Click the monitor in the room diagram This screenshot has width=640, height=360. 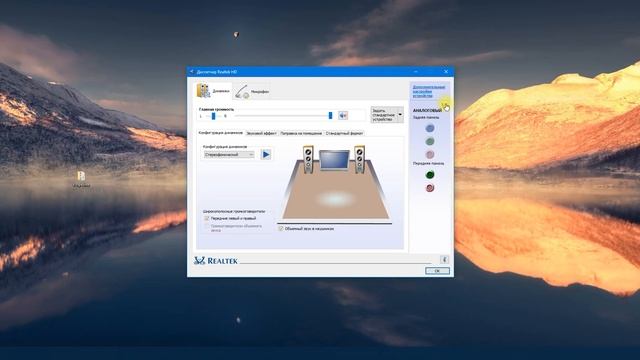tap(334, 160)
